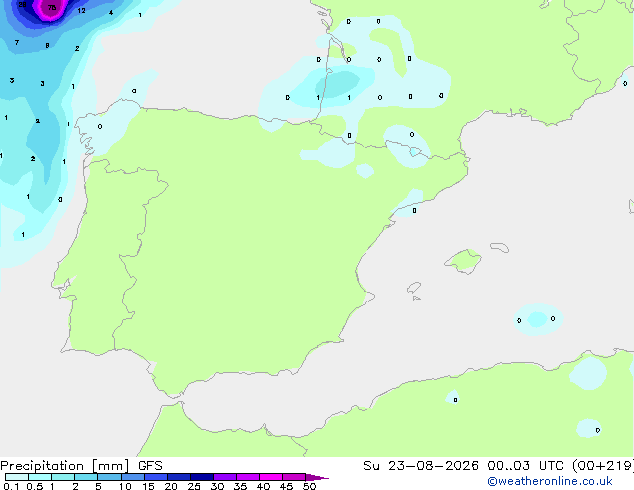The image size is (634, 490).
Task: Click the 0.5–1 mm legend color swatch
Action: point(40,477)
